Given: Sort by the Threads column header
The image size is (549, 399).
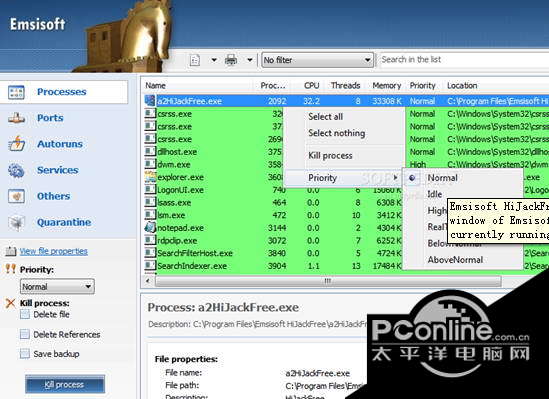Looking at the screenshot, I should pos(345,85).
